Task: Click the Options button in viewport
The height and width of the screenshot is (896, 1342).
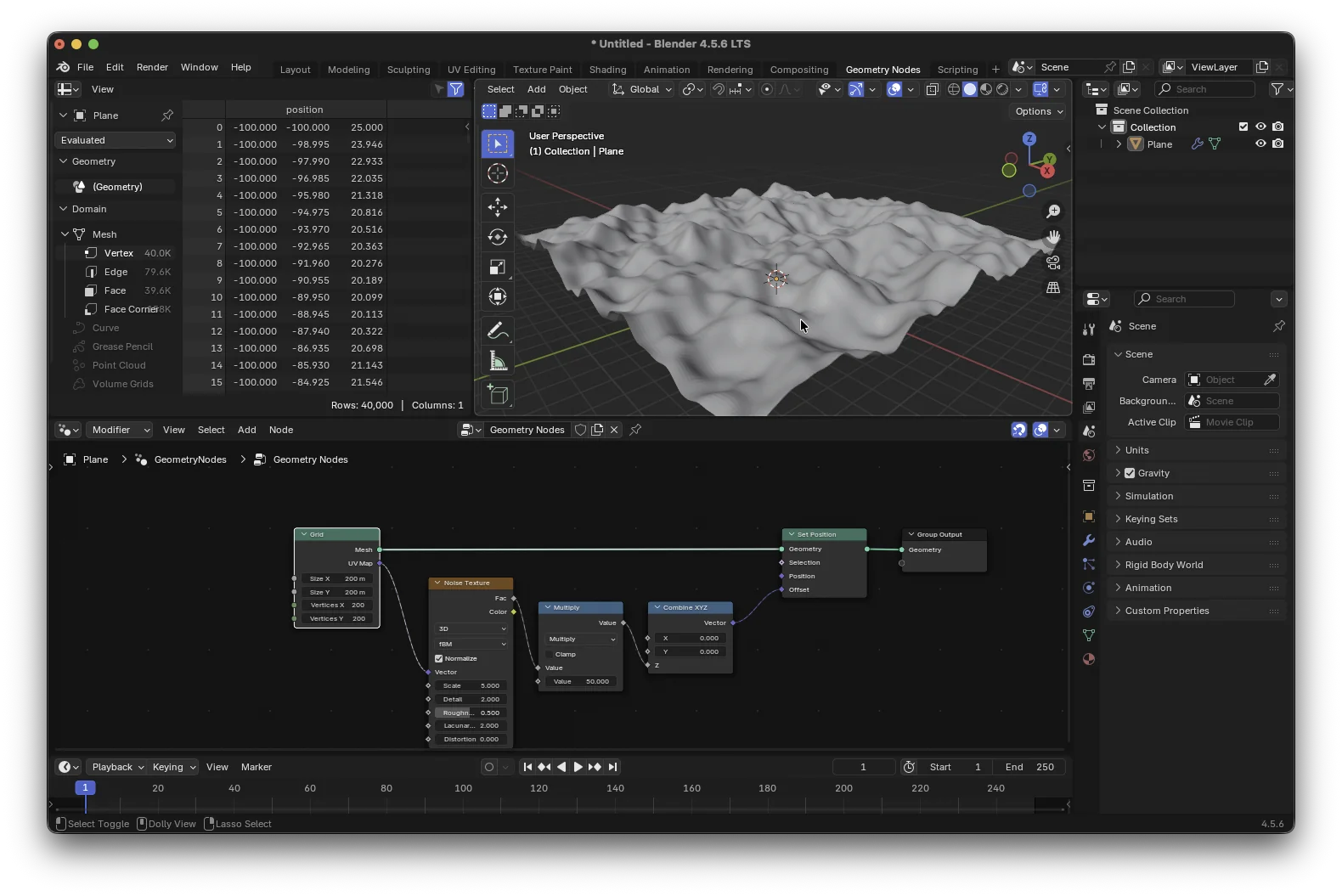Action: point(1039,111)
